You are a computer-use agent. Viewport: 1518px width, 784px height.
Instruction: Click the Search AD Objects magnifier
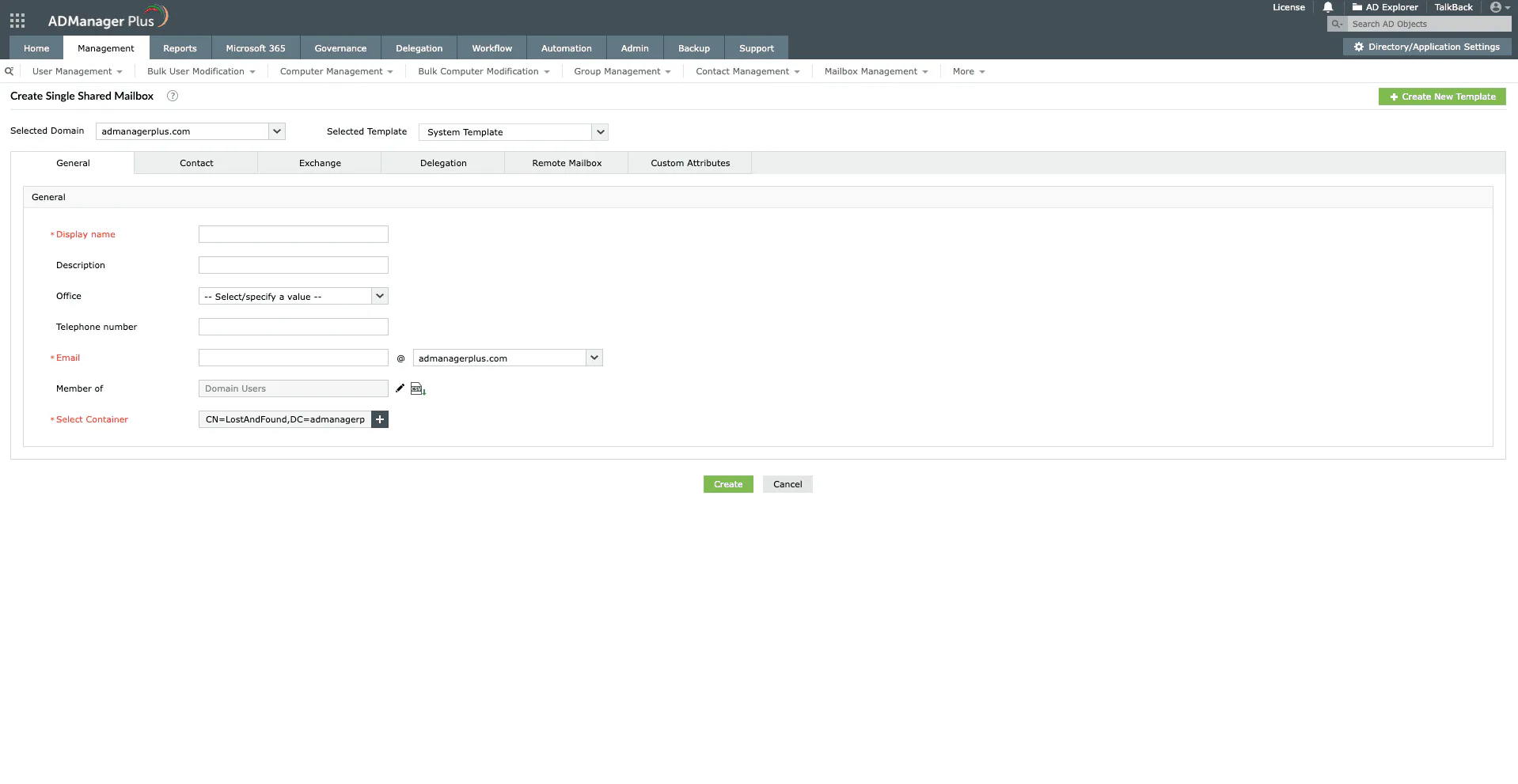tap(1336, 24)
